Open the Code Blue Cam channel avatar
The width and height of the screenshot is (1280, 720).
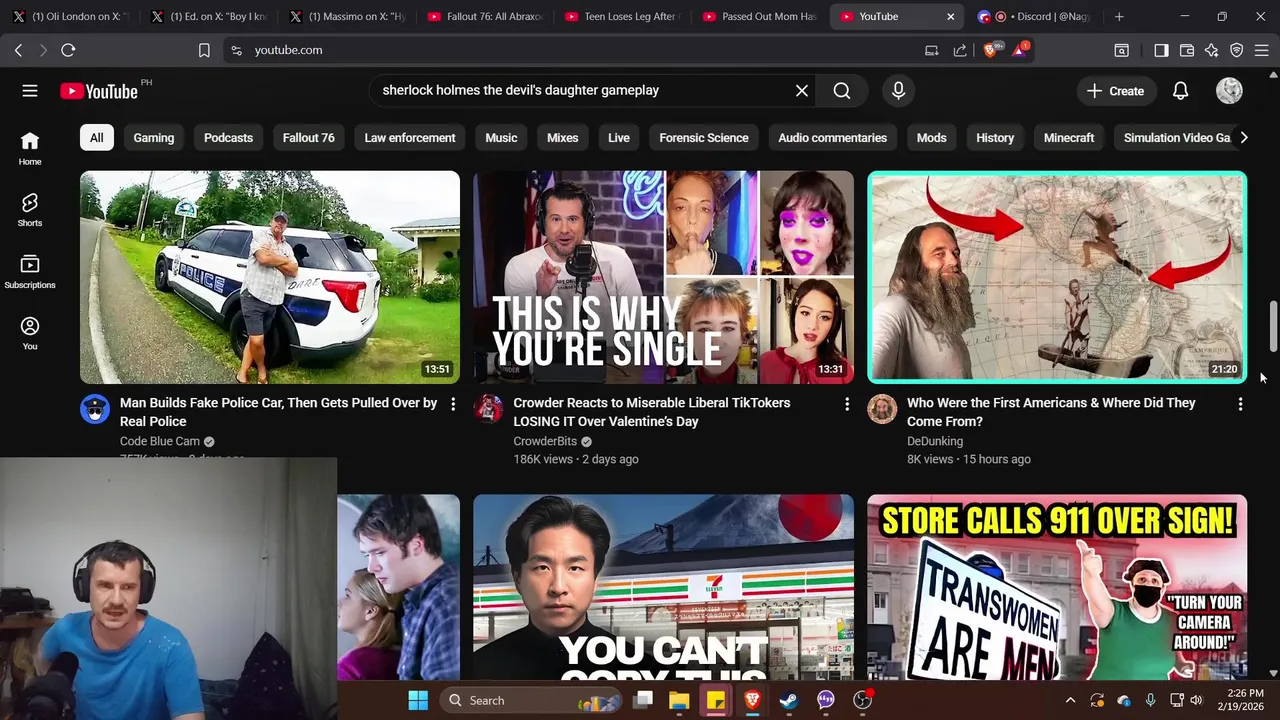95,409
